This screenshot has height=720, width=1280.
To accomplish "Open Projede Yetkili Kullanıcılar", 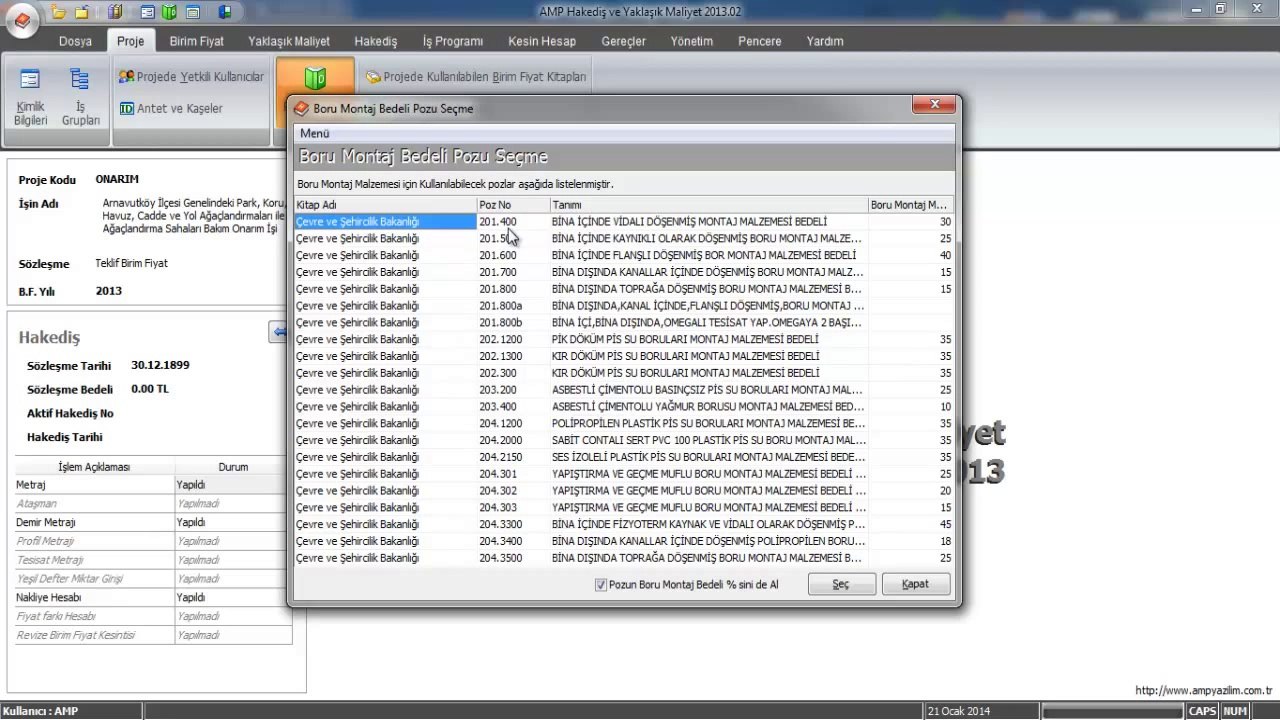I will [191, 76].
